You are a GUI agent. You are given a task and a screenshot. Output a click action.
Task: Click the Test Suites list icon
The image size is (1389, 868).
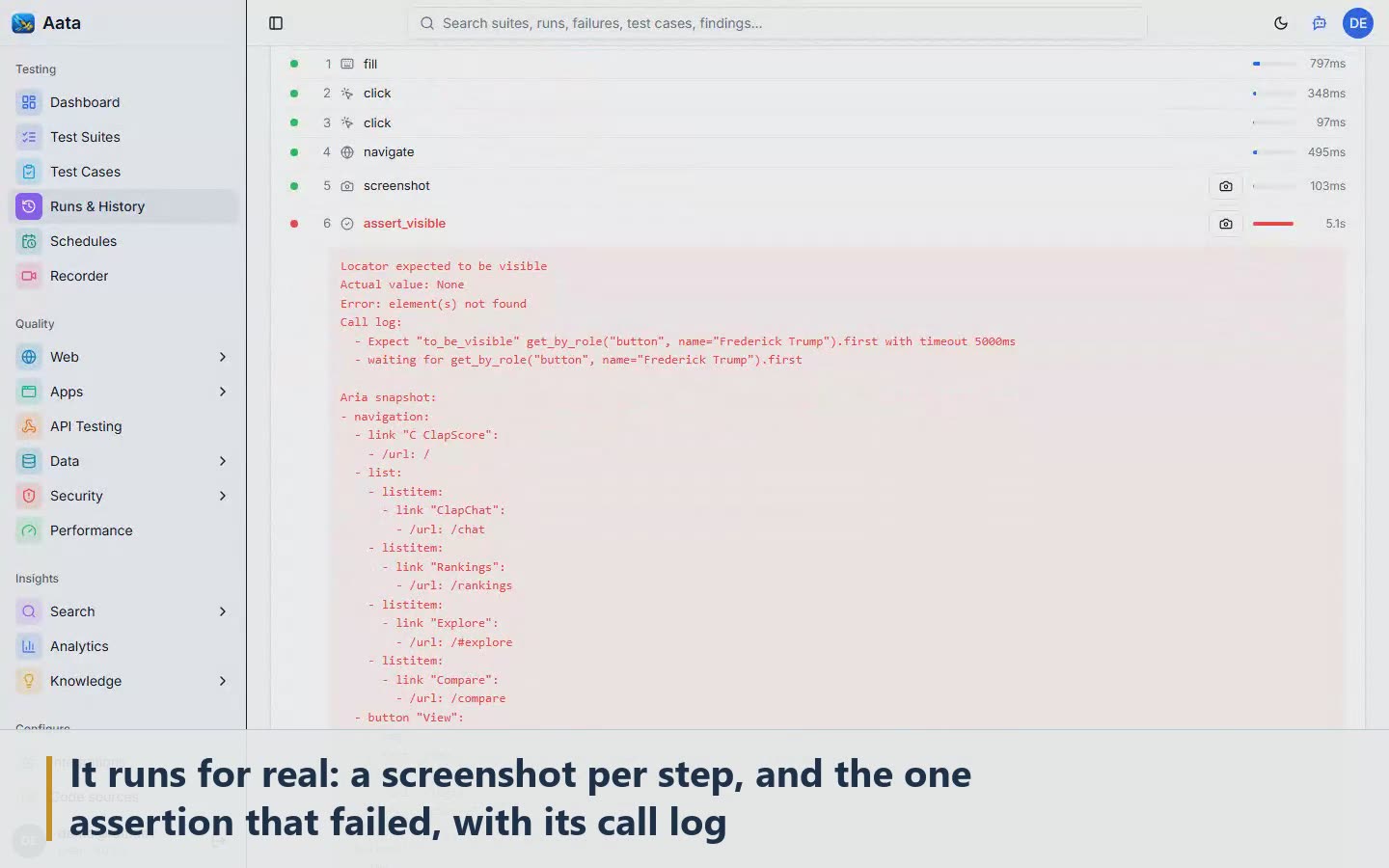[29, 137]
